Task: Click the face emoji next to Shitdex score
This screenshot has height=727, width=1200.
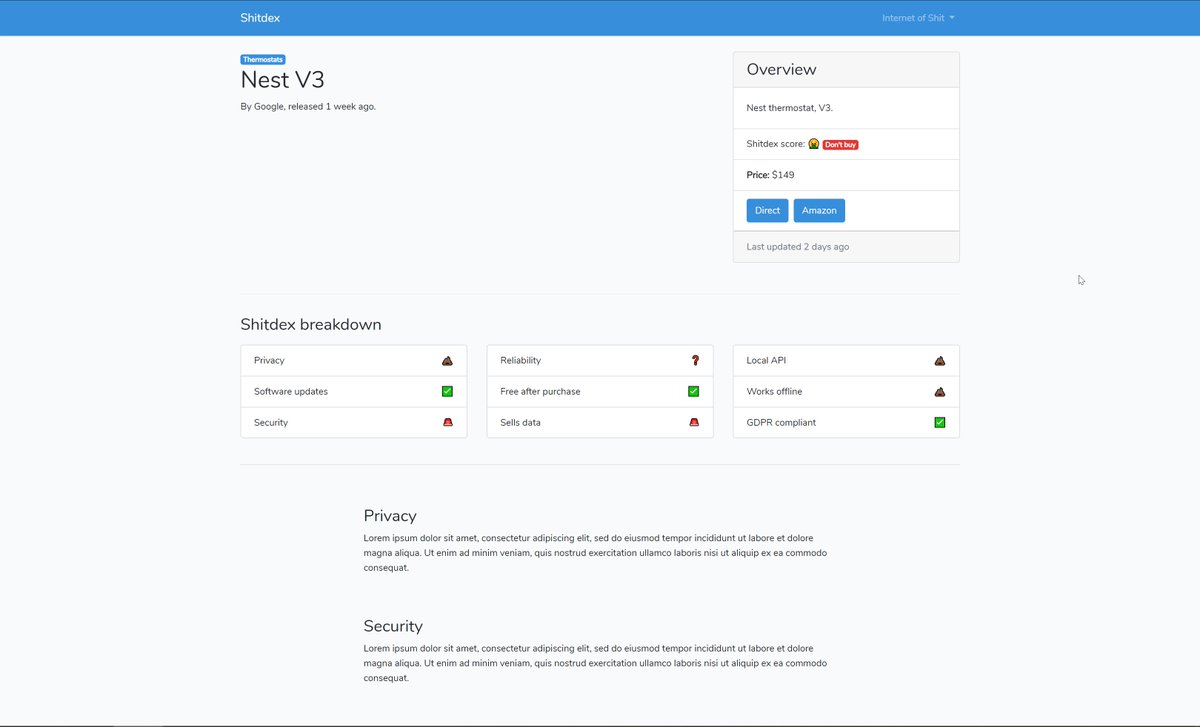Action: (x=814, y=144)
